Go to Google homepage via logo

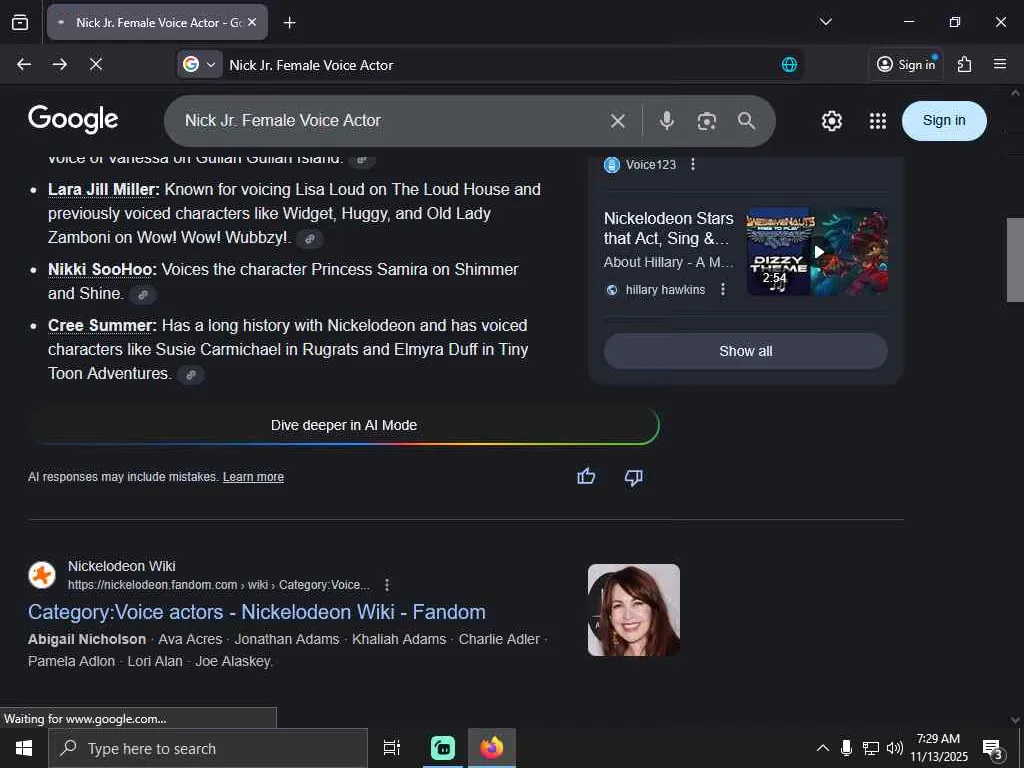click(73, 120)
